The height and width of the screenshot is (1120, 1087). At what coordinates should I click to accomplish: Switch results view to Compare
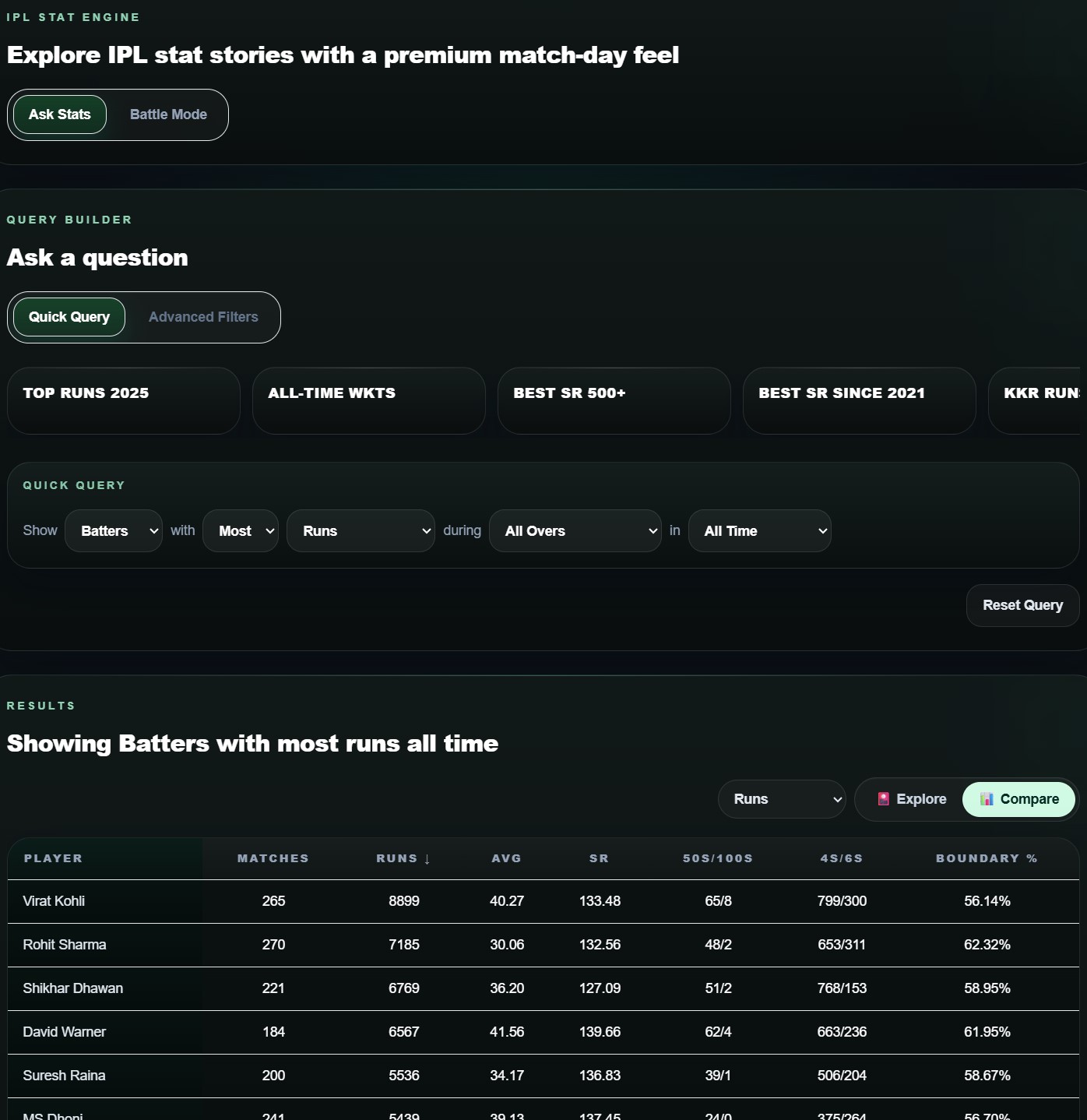[x=1018, y=799]
